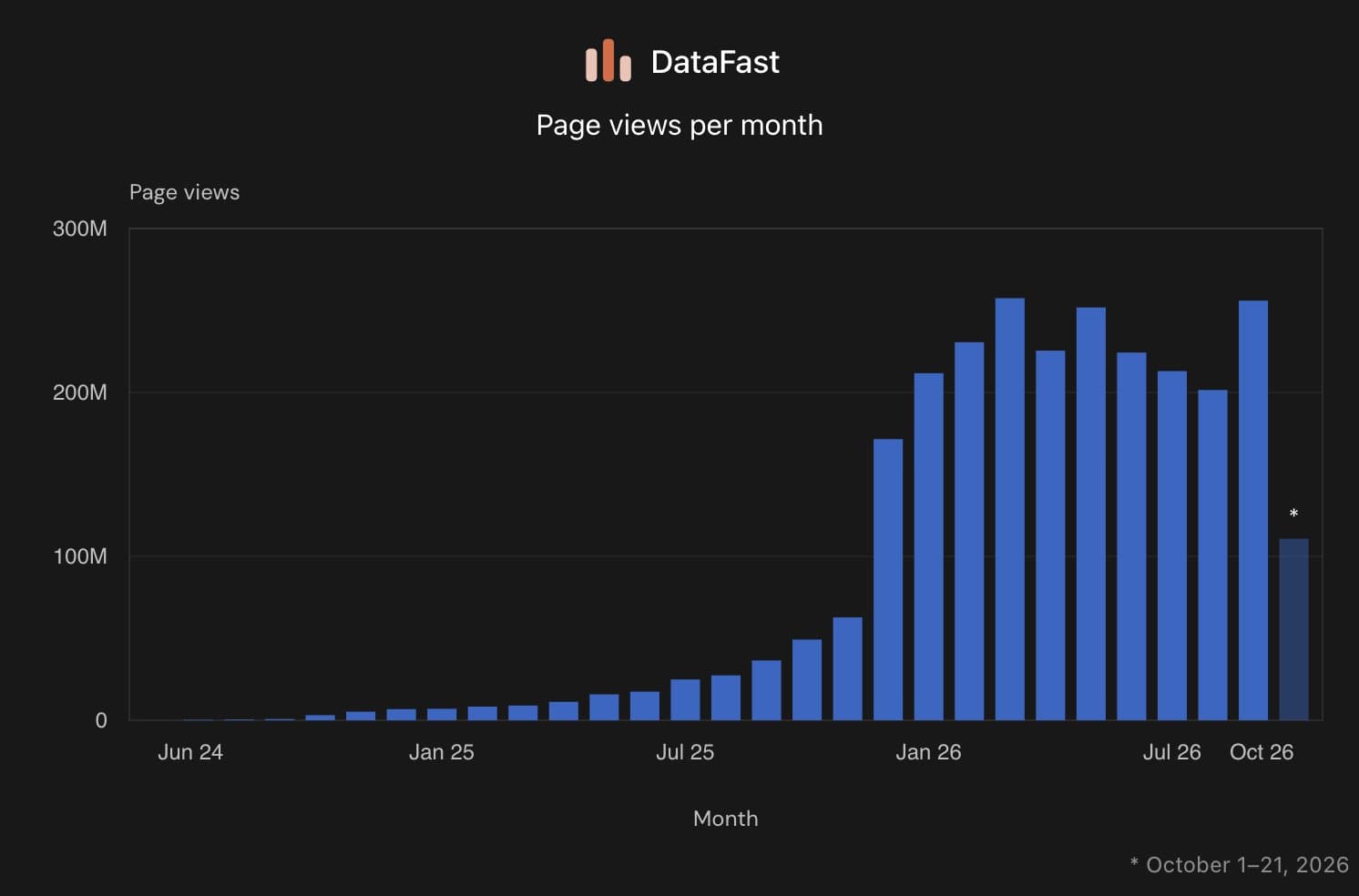Click the "Jul 25" x-axis label

coord(685,752)
